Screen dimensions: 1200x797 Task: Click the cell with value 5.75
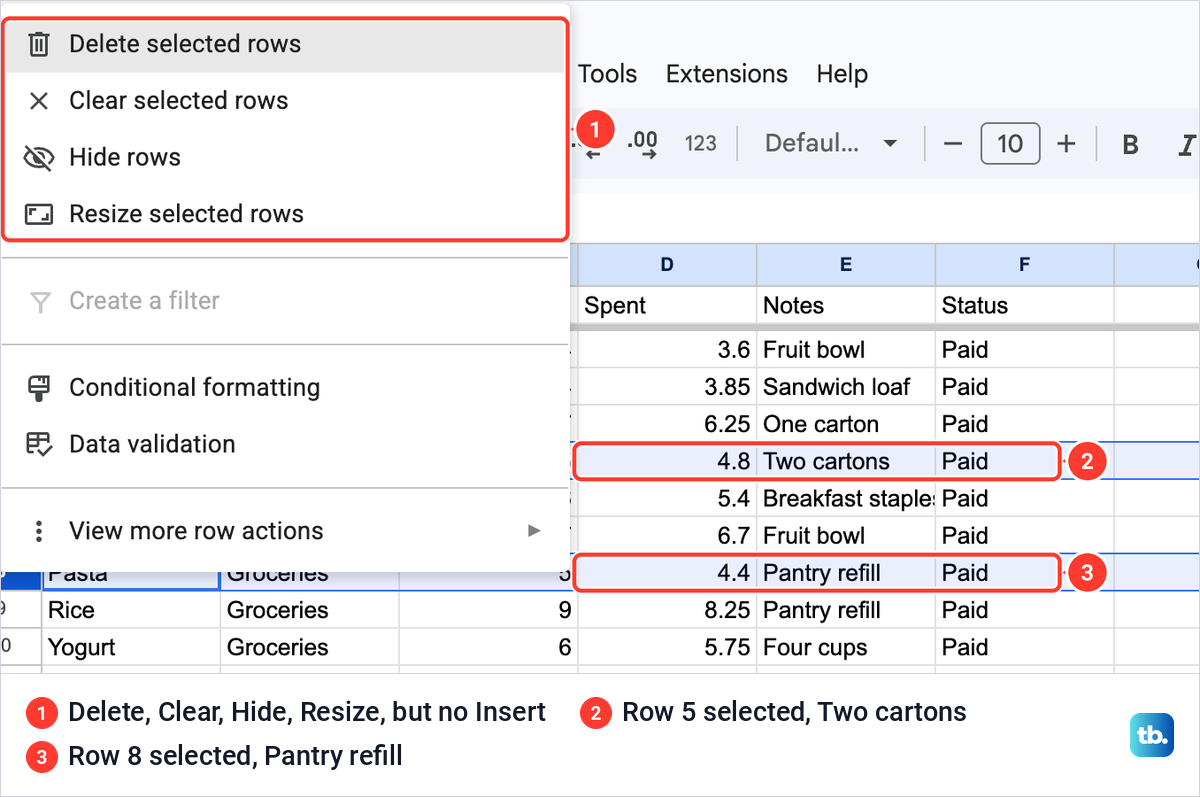[667, 647]
